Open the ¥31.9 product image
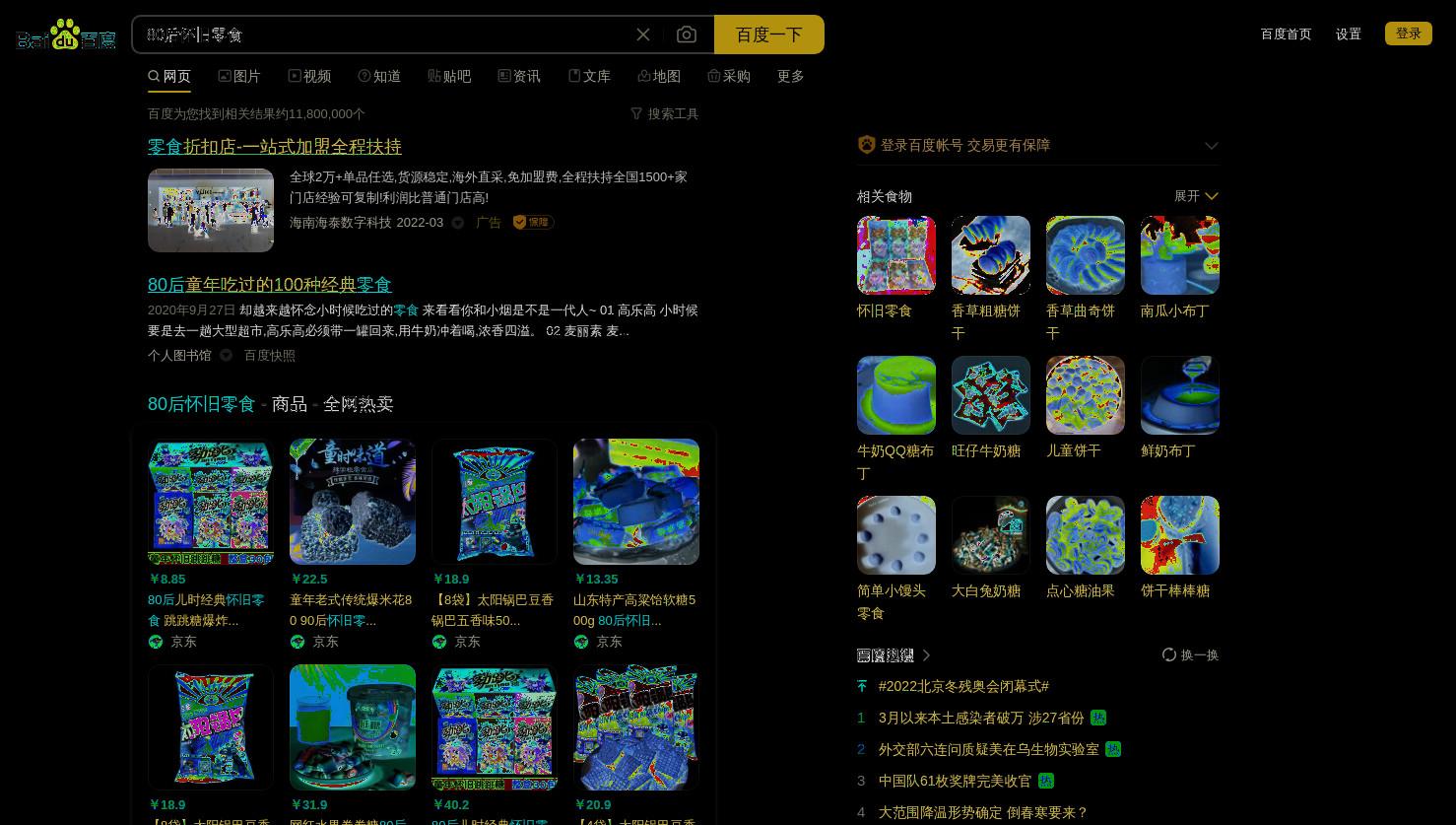The height and width of the screenshot is (825, 1456). pos(353,727)
